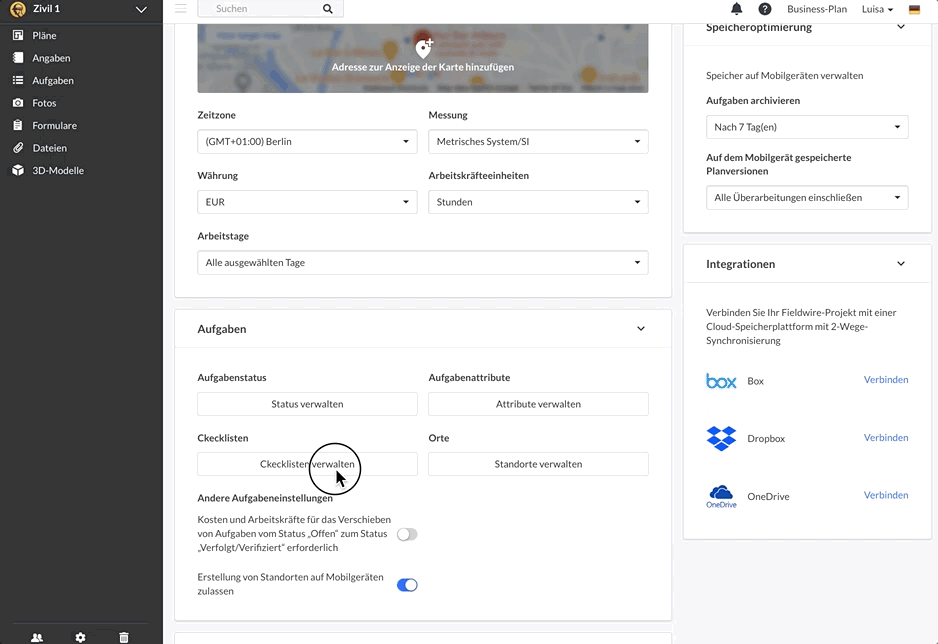Open the Luisa user menu

(x=877, y=9)
